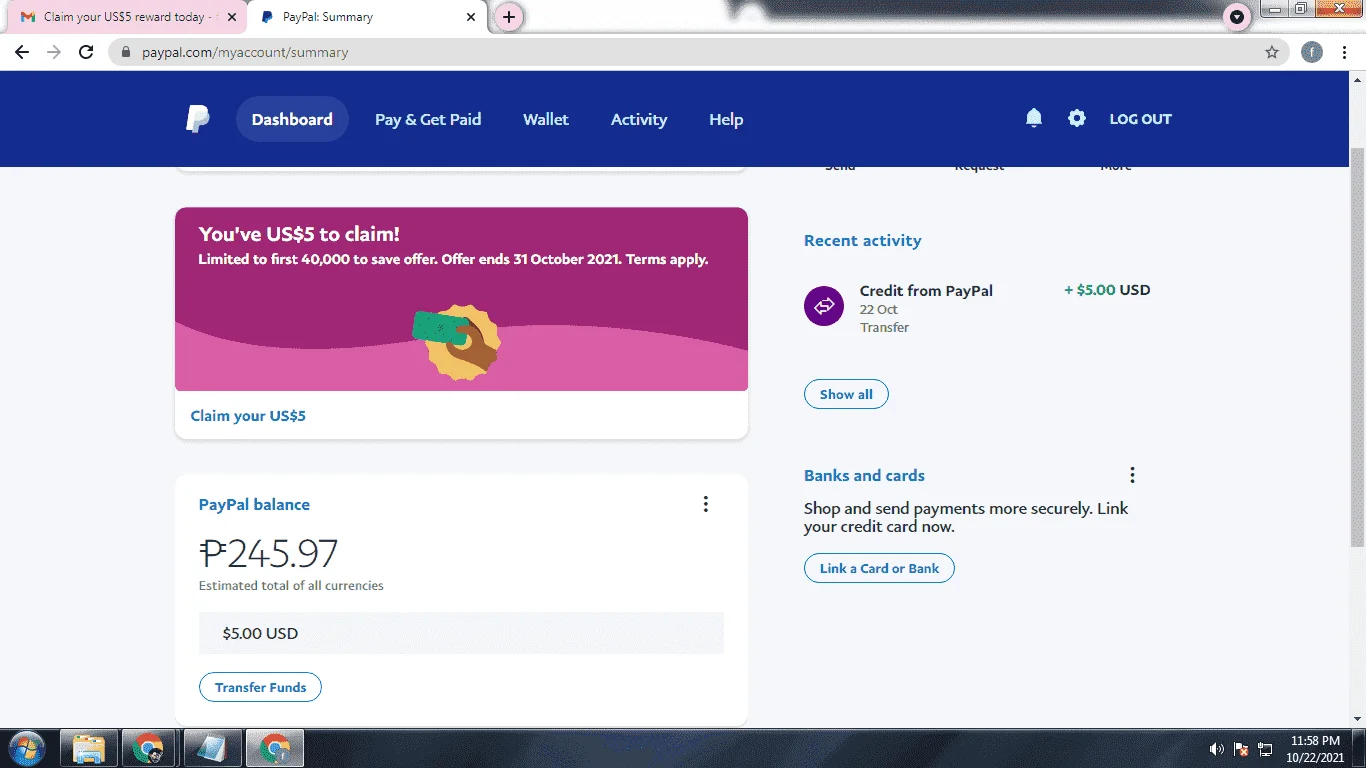Click the PayPal logo in header
Screen dimensions: 1366x768
click(x=198, y=119)
